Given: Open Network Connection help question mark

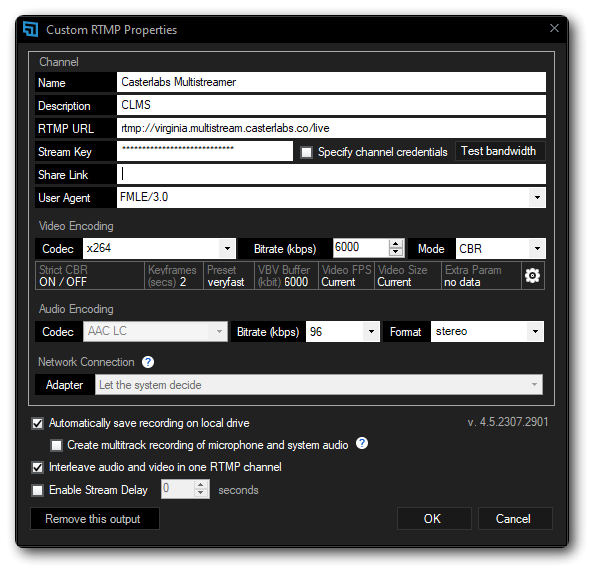Looking at the screenshot, I should pyautogui.click(x=148, y=362).
